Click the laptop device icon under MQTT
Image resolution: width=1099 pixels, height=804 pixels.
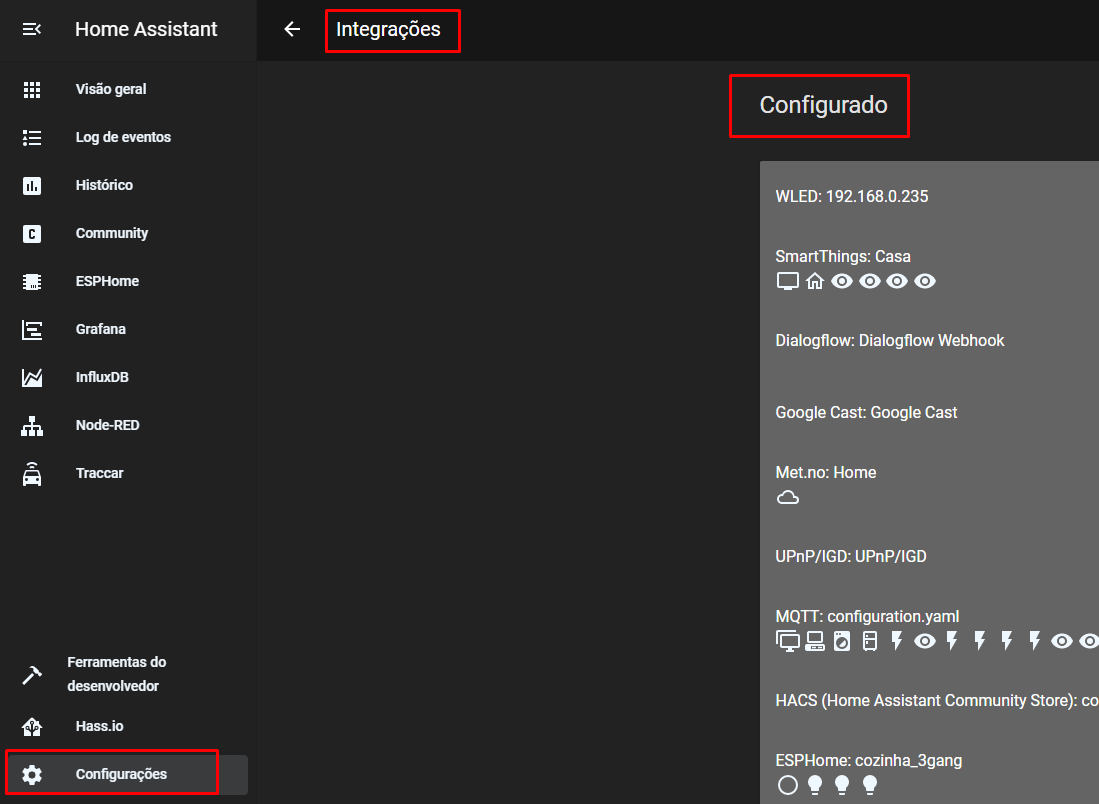tap(814, 641)
